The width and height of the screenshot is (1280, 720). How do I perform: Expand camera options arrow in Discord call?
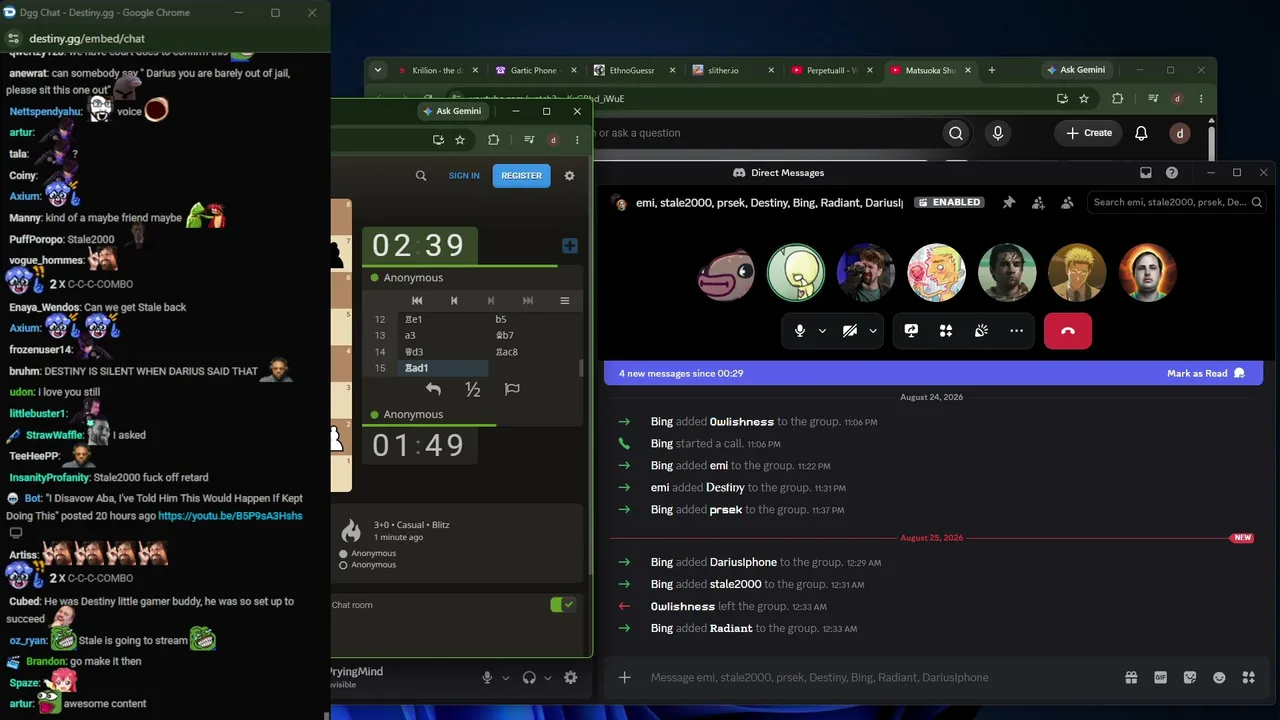[873, 331]
